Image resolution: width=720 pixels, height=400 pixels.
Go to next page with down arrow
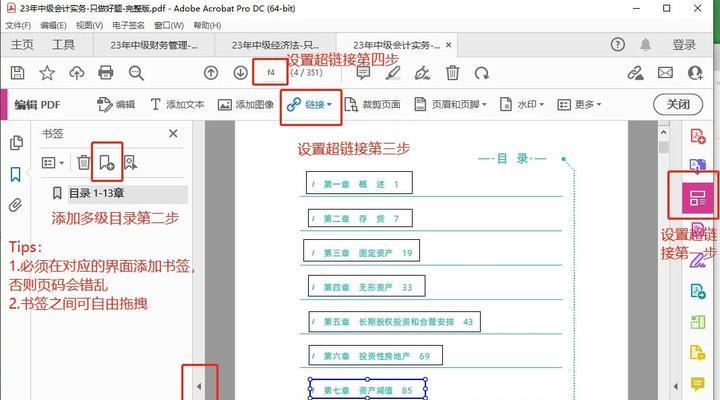click(240, 73)
